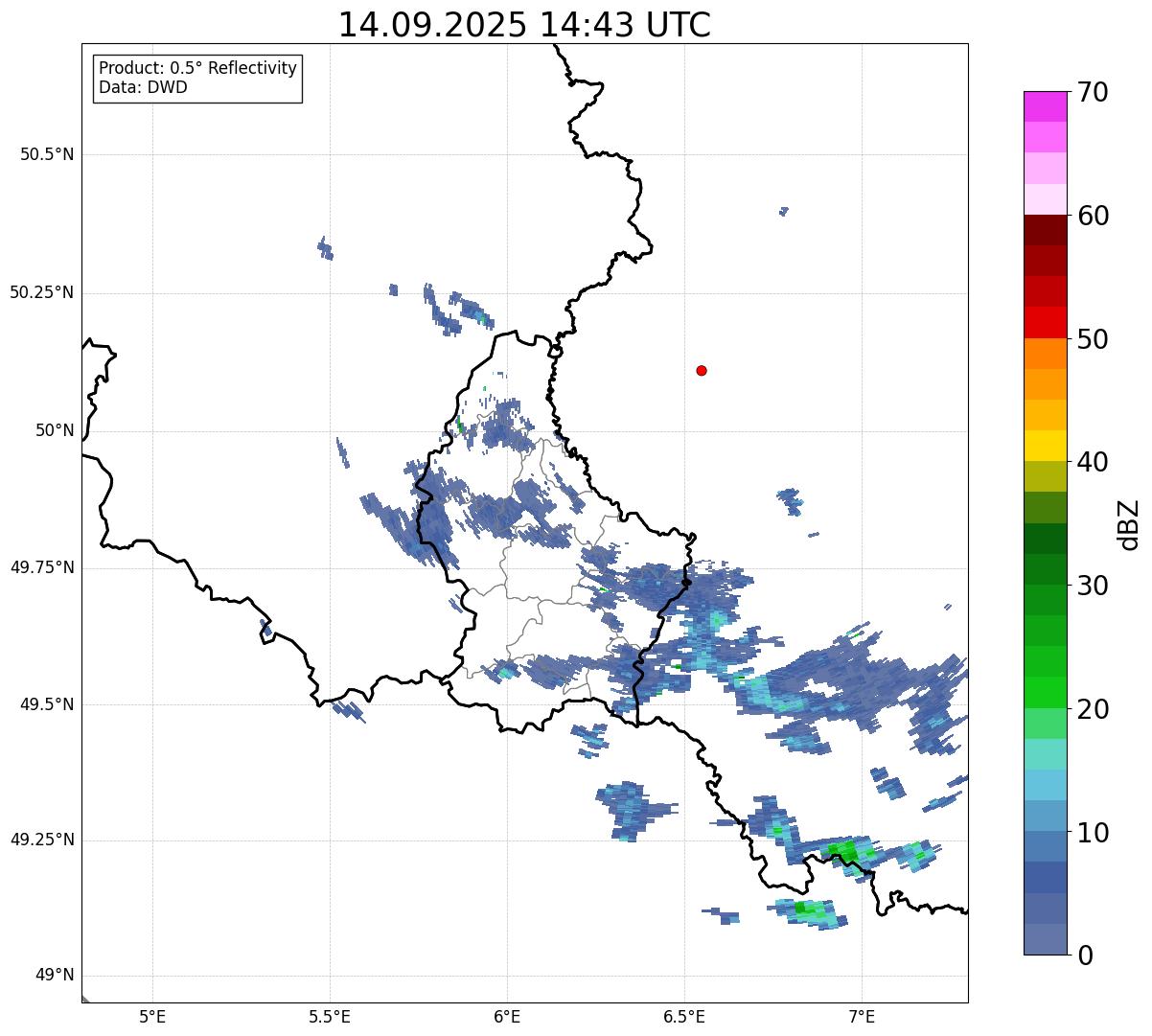This screenshot has width=1152, height=1036.
Task: Click the 7°E longitude tick label
Action: tap(863, 1016)
